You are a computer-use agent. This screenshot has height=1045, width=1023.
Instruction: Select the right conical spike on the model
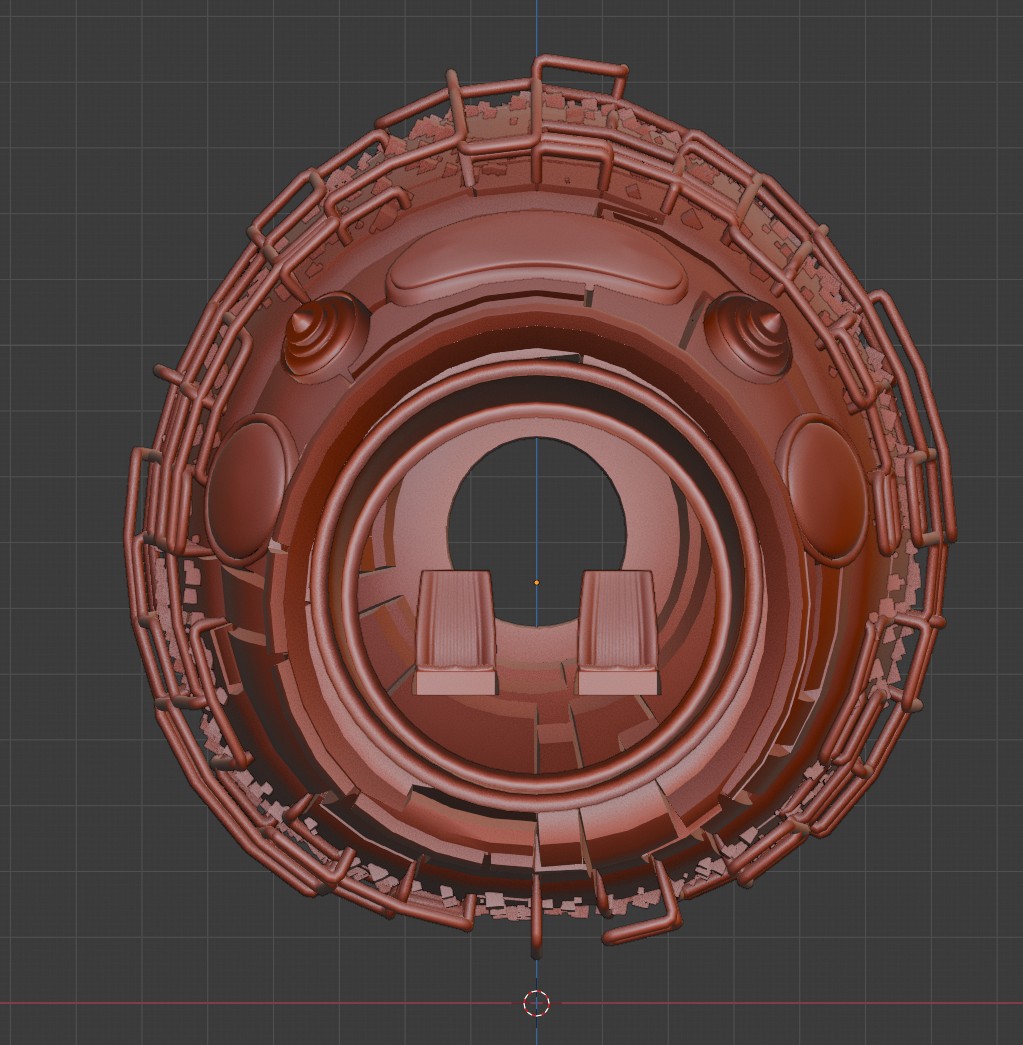click(746, 337)
